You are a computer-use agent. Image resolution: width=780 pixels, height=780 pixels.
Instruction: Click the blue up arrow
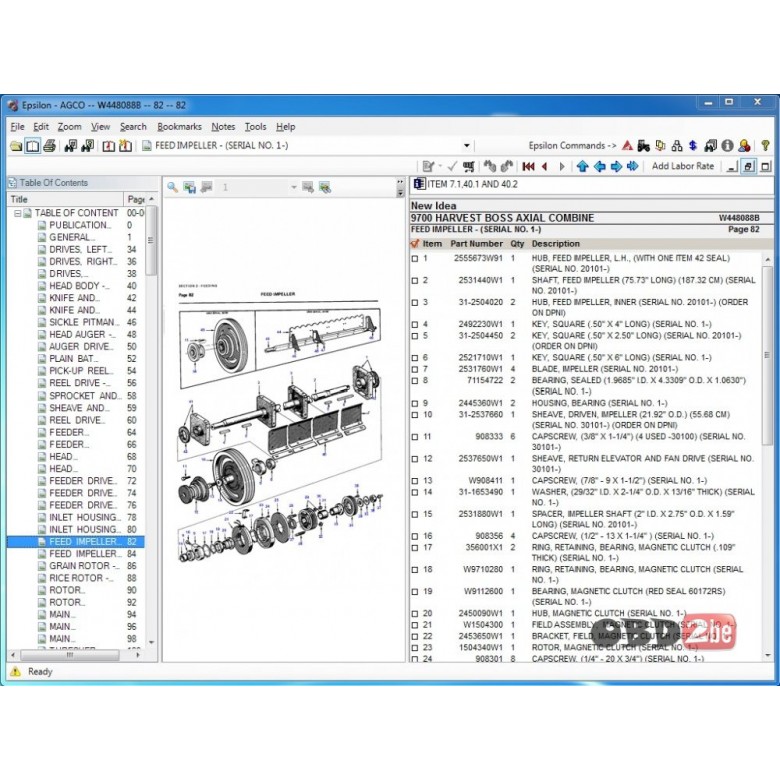pos(583,167)
